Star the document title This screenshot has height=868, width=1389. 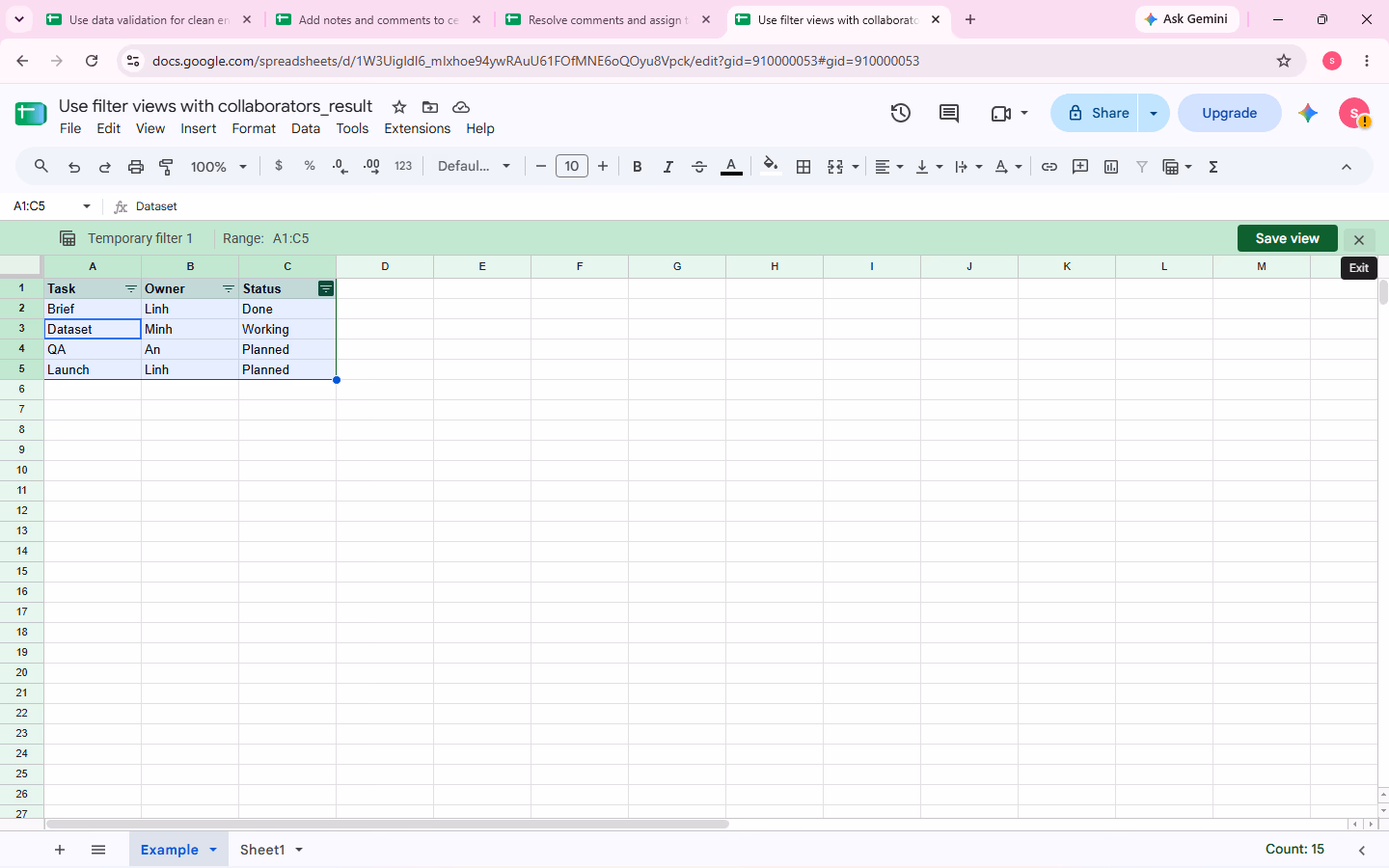tap(399, 107)
